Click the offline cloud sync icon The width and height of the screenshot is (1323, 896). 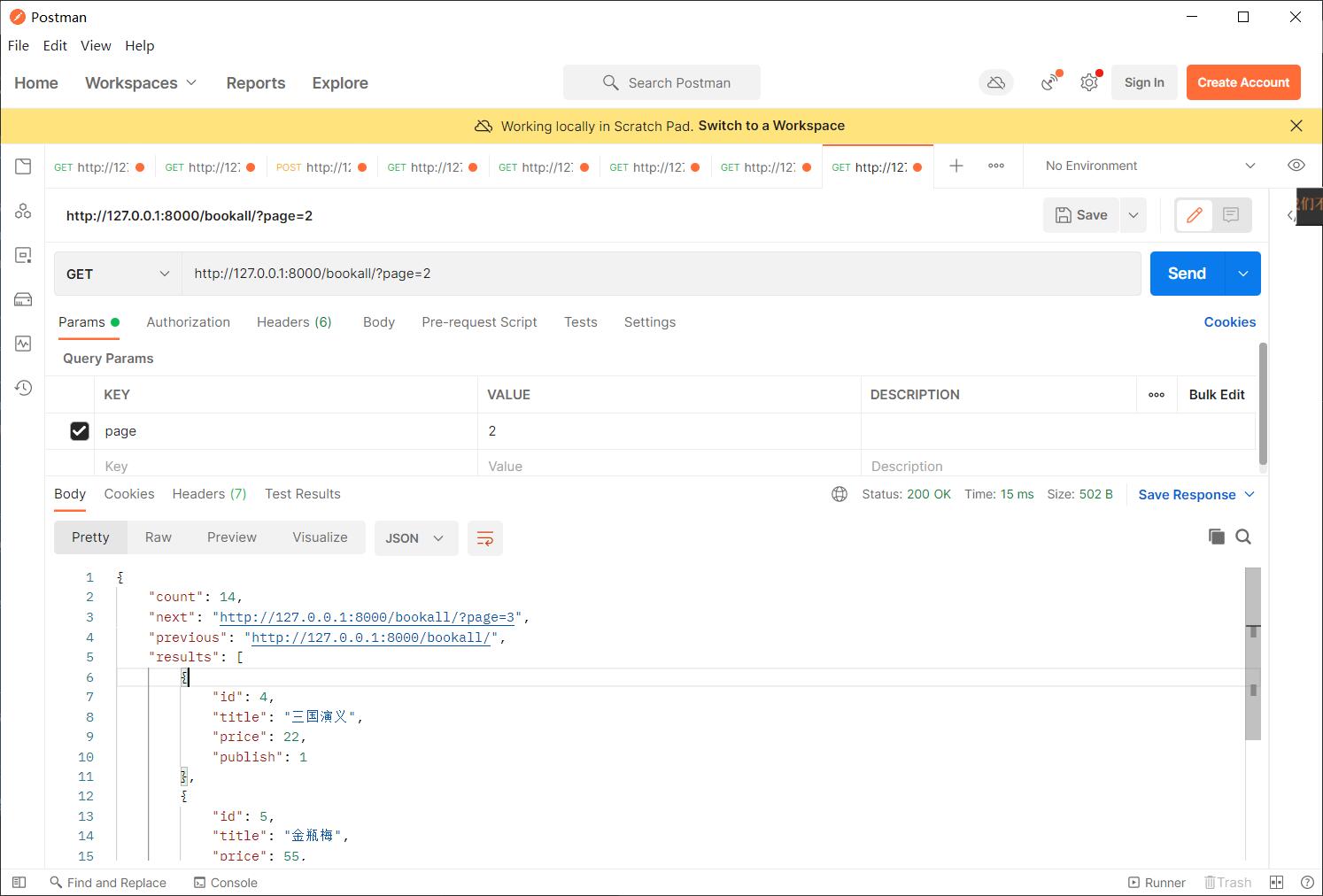[x=996, y=82]
